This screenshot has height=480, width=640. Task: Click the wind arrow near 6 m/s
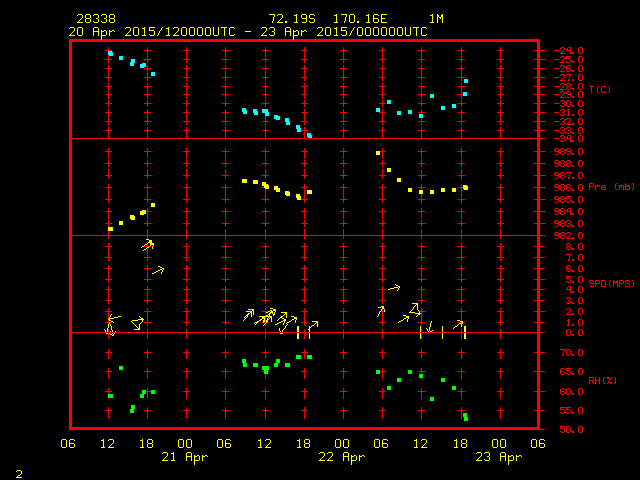[x=157, y=270]
